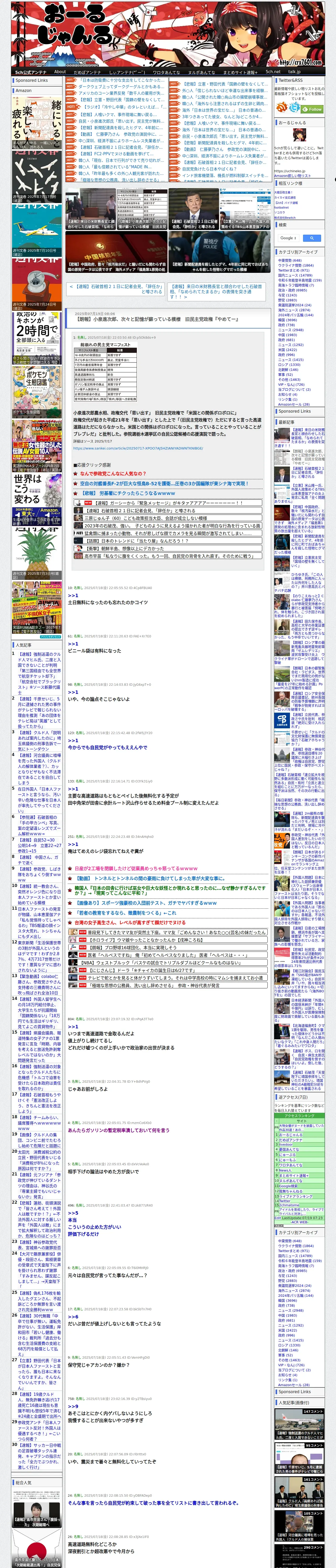Open the About menu item

(x=60, y=72)
